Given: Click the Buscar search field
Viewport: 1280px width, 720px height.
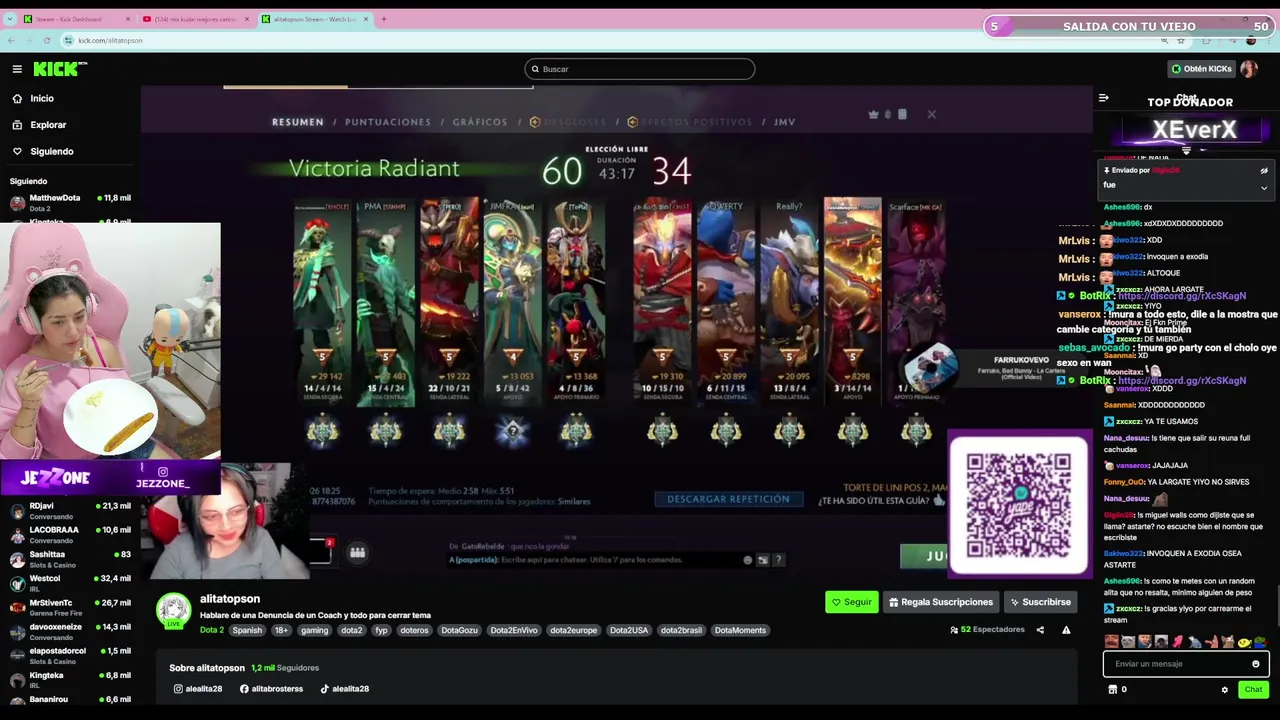Looking at the screenshot, I should [x=640, y=69].
